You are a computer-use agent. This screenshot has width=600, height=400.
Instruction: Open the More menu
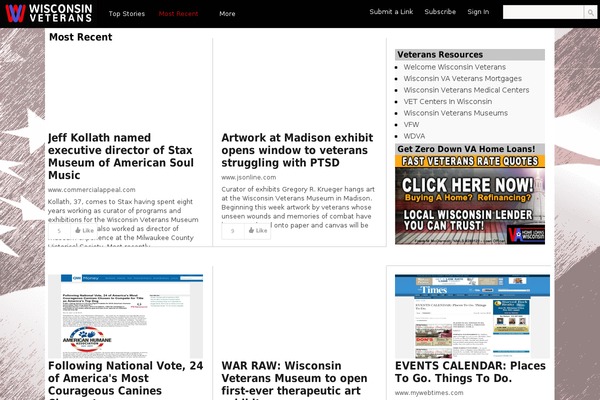coord(227,14)
